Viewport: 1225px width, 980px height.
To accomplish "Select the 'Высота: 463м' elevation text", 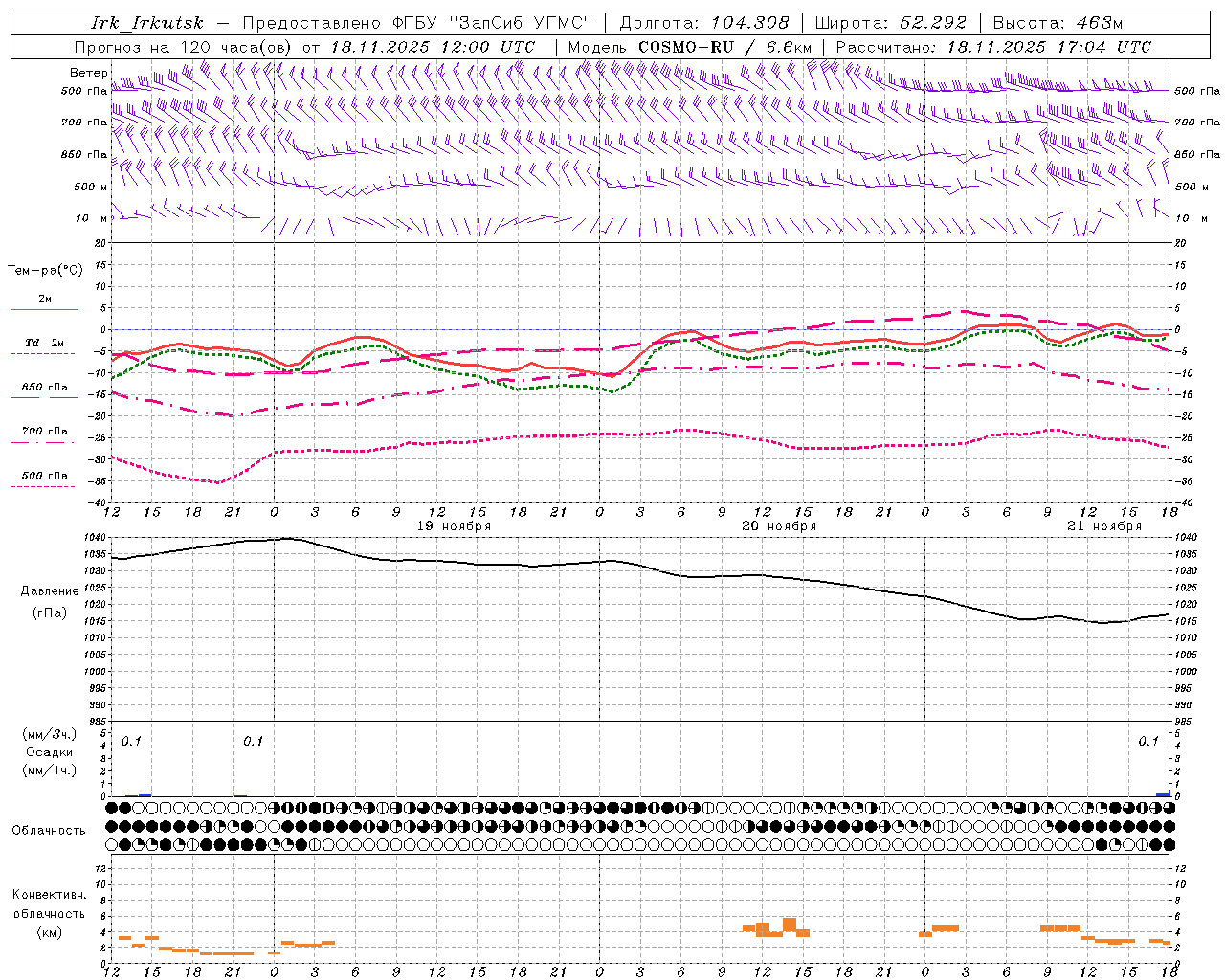I will (x=1058, y=23).
